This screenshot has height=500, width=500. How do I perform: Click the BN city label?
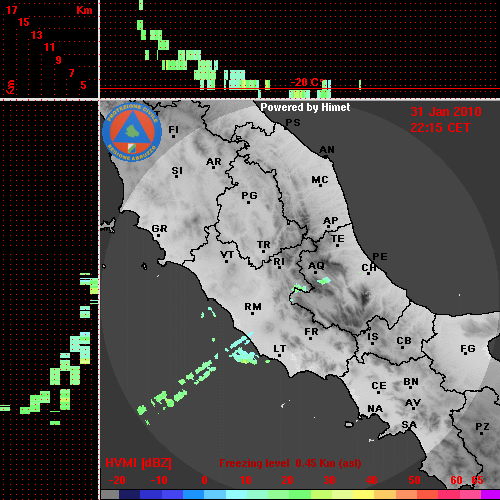pyautogui.click(x=411, y=381)
